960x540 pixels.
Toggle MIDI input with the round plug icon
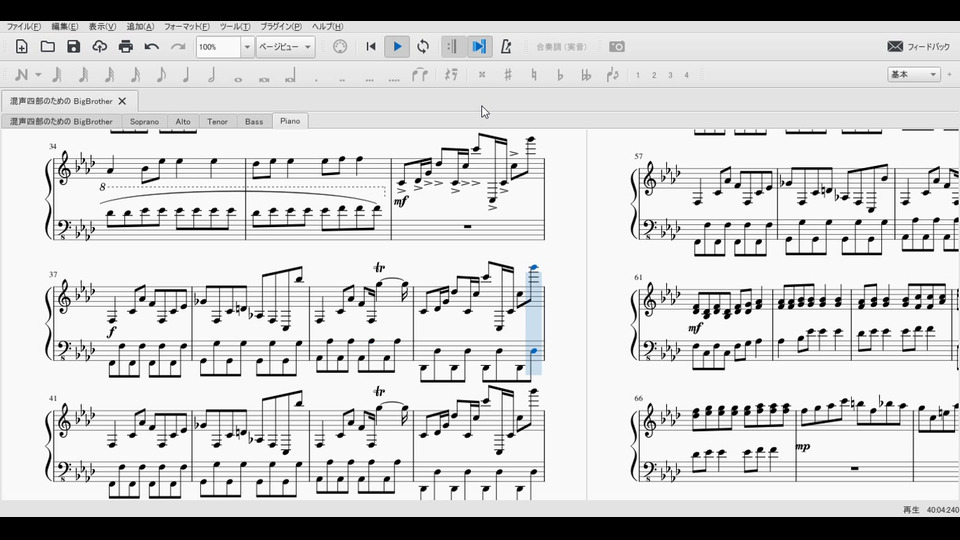(x=340, y=47)
